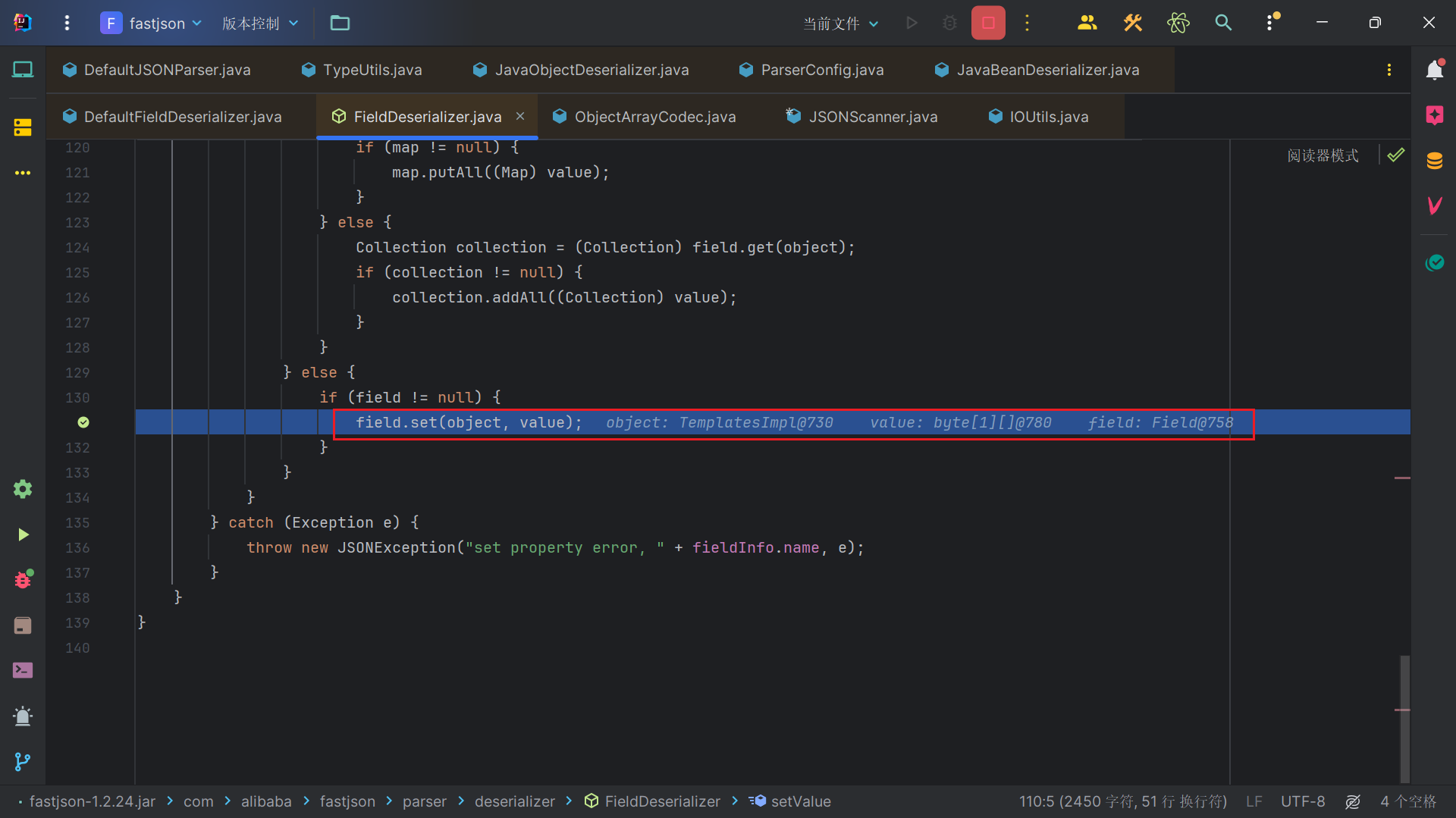Open the 版本控制 version control dropdown
Image resolution: width=1456 pixels, height=818 pixels.
click(260, 23)
